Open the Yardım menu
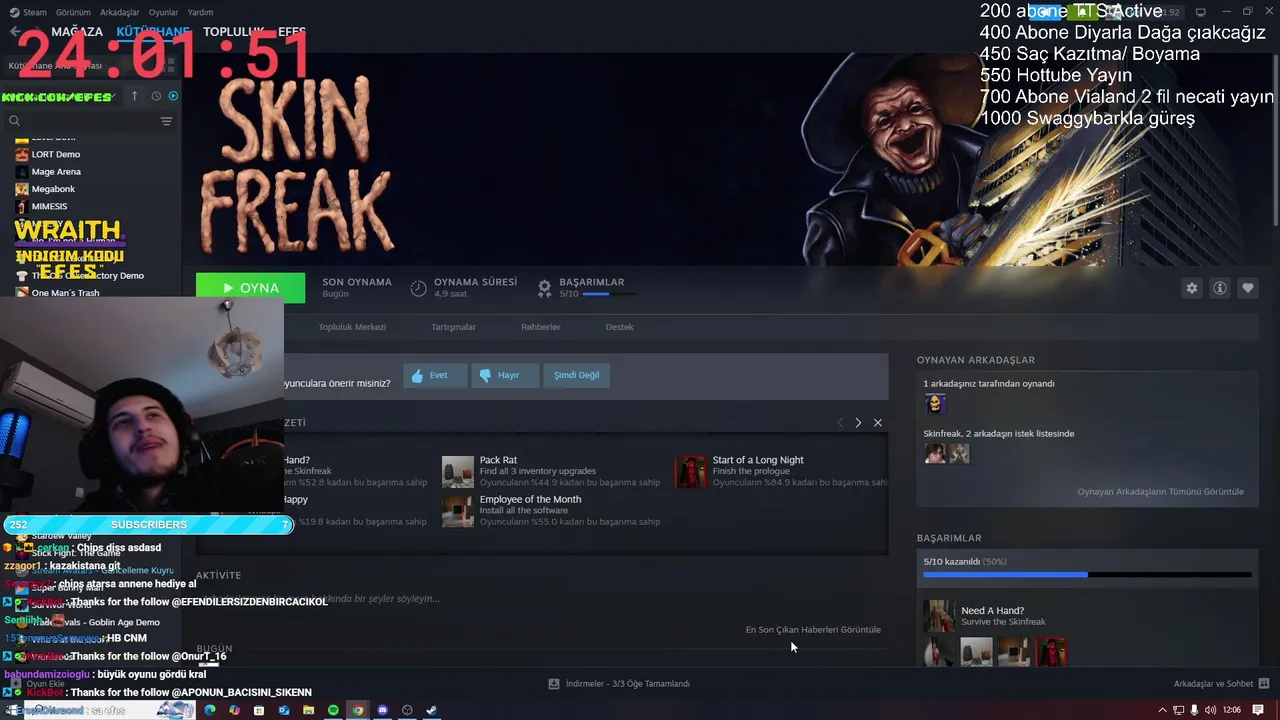 [200, 12]
